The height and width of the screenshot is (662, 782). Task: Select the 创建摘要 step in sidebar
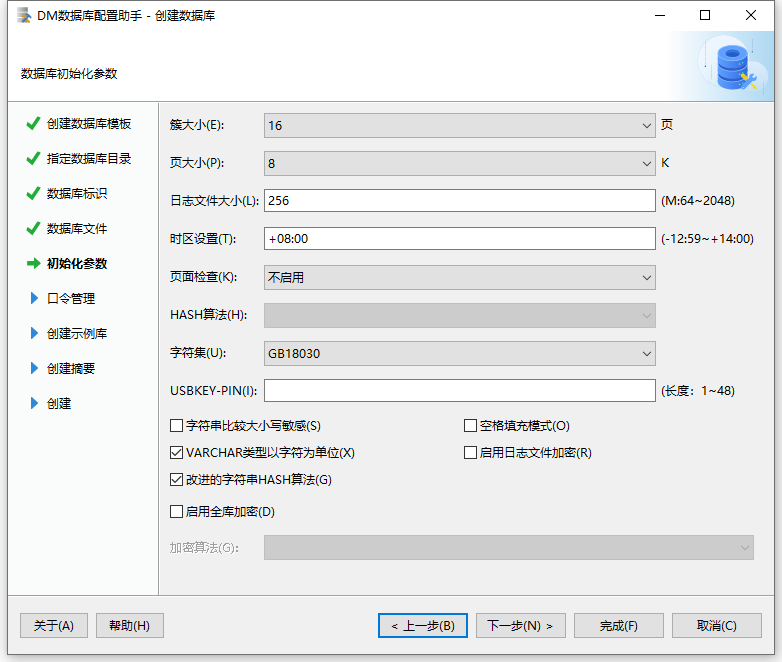pos(71,369)
